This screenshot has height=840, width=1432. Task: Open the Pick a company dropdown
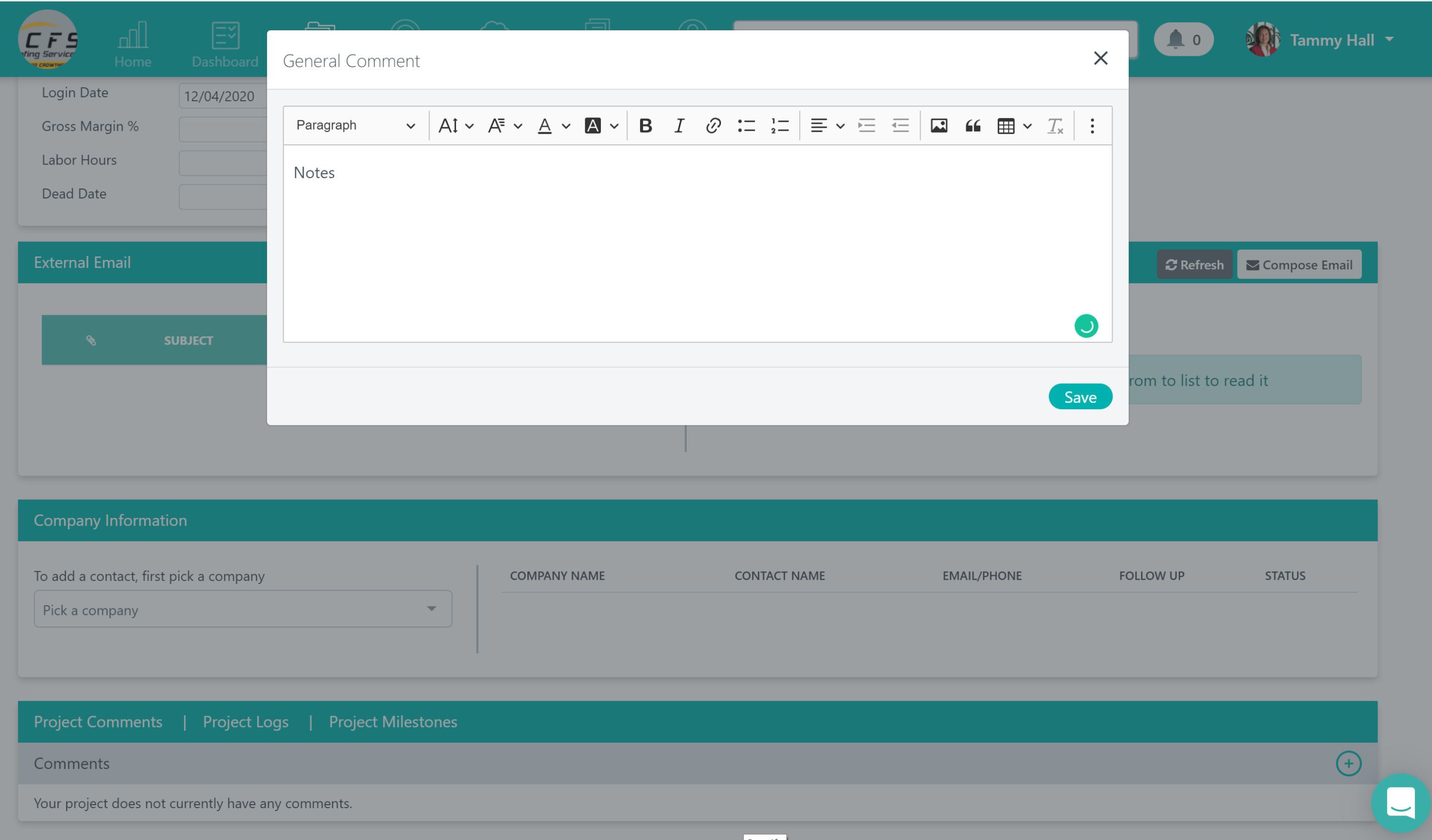point(242,609)
